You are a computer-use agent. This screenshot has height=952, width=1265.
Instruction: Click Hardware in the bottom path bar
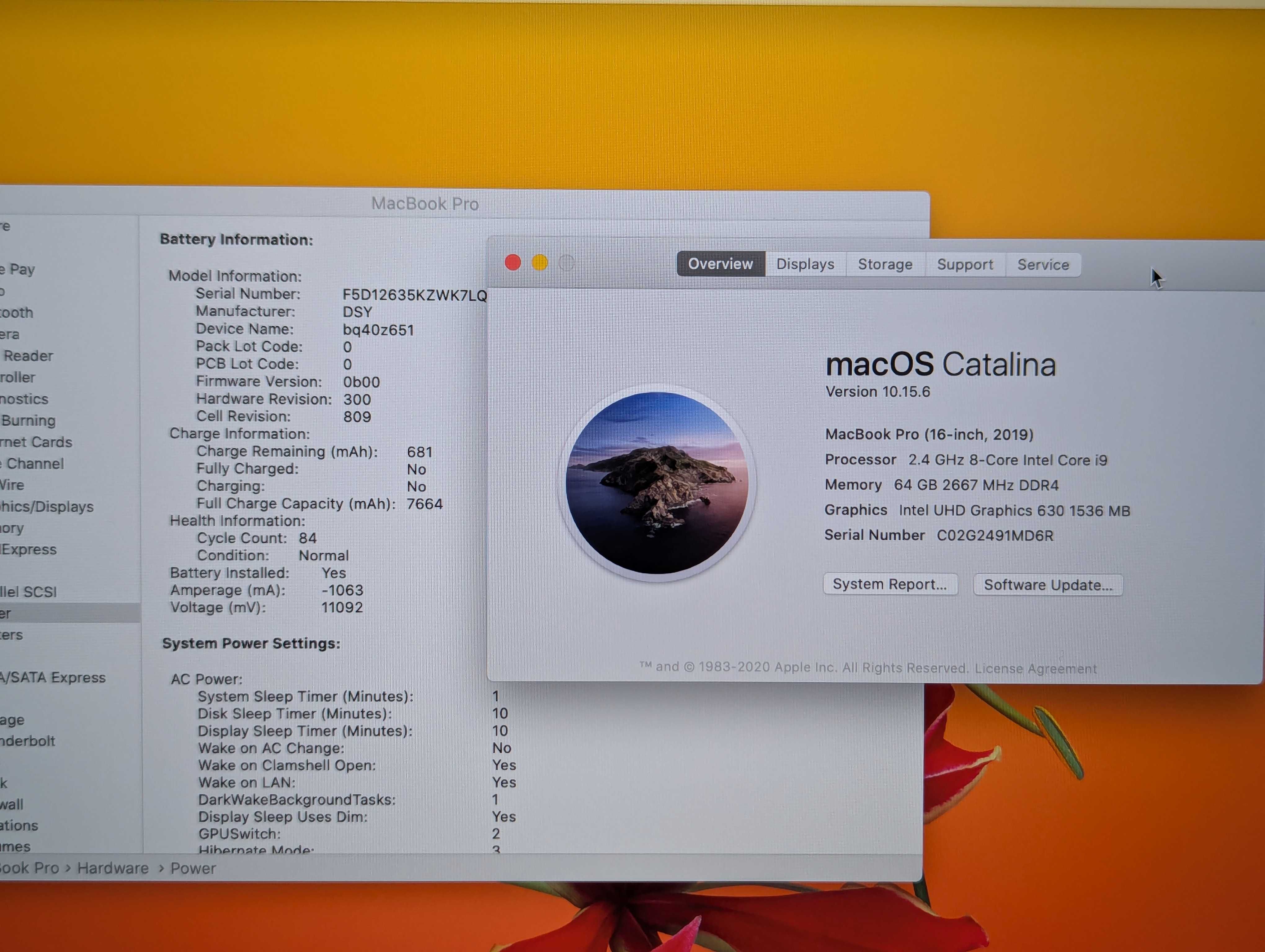(x=113, y=869)
